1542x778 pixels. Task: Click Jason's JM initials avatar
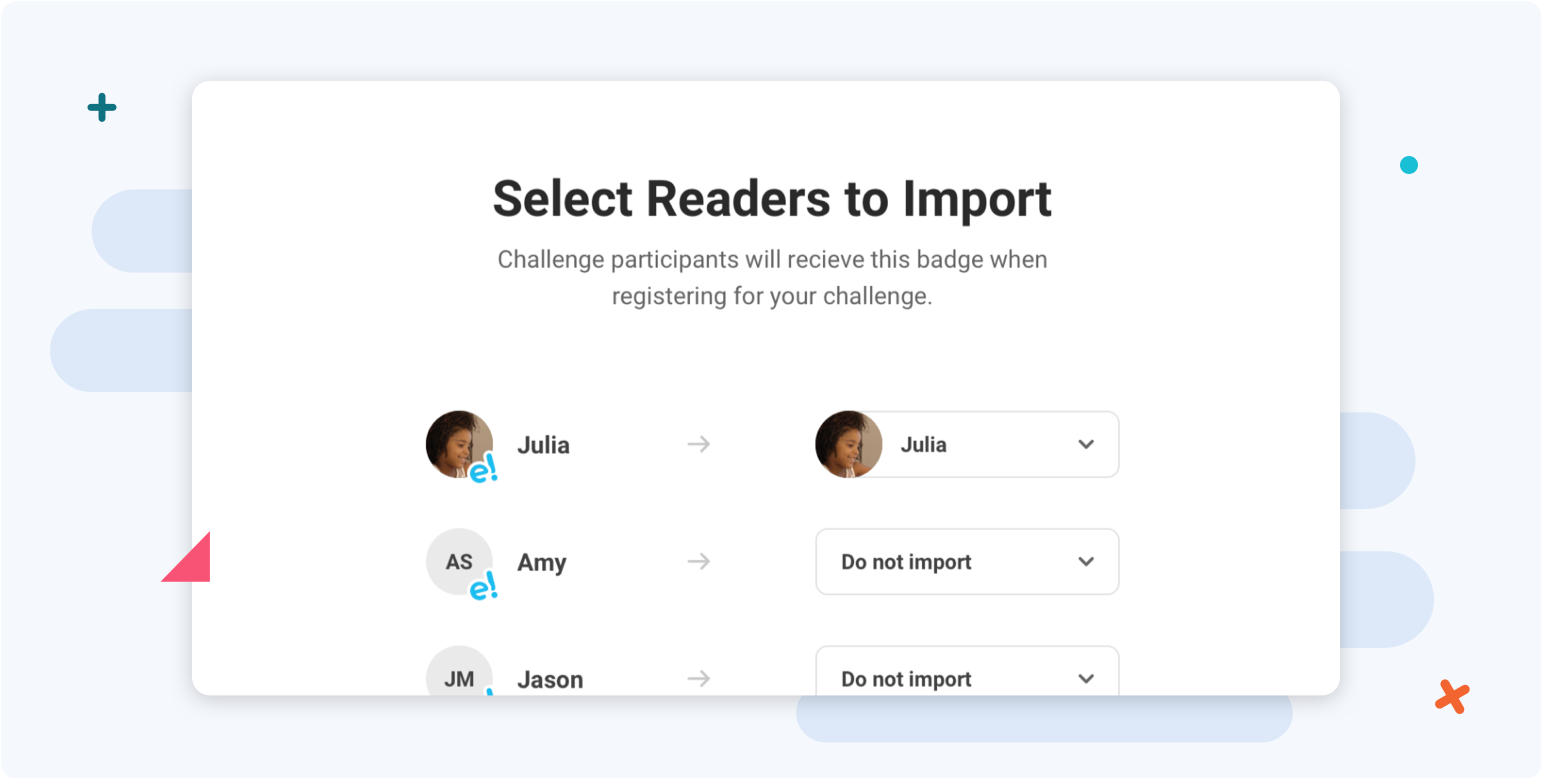click(459, 671)
